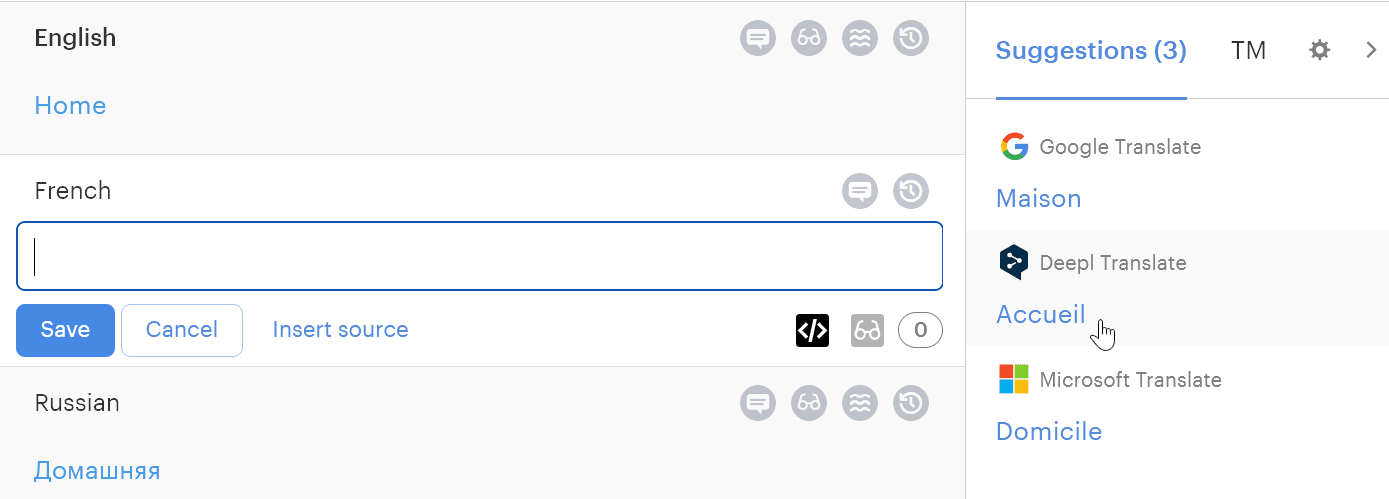
Task: Switch to the Suggestions (3) tab
Action: coord(1091,51)
